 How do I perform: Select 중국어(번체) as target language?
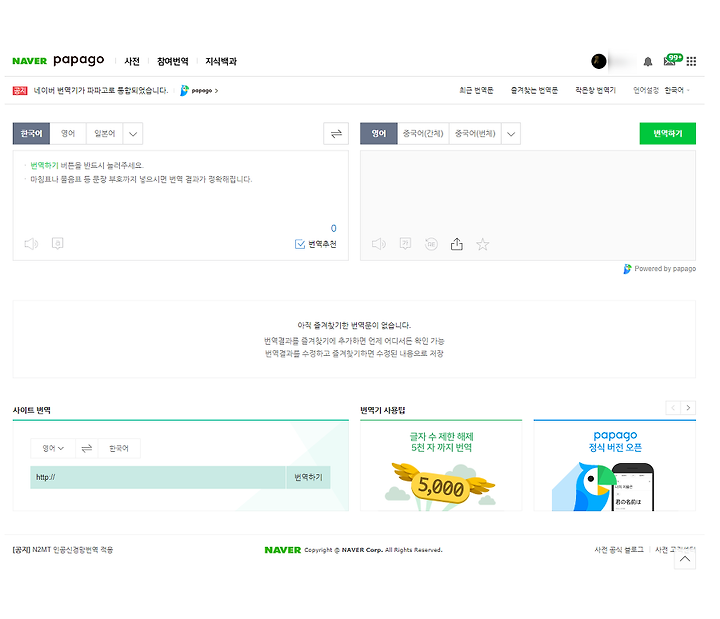coord(475,134)
